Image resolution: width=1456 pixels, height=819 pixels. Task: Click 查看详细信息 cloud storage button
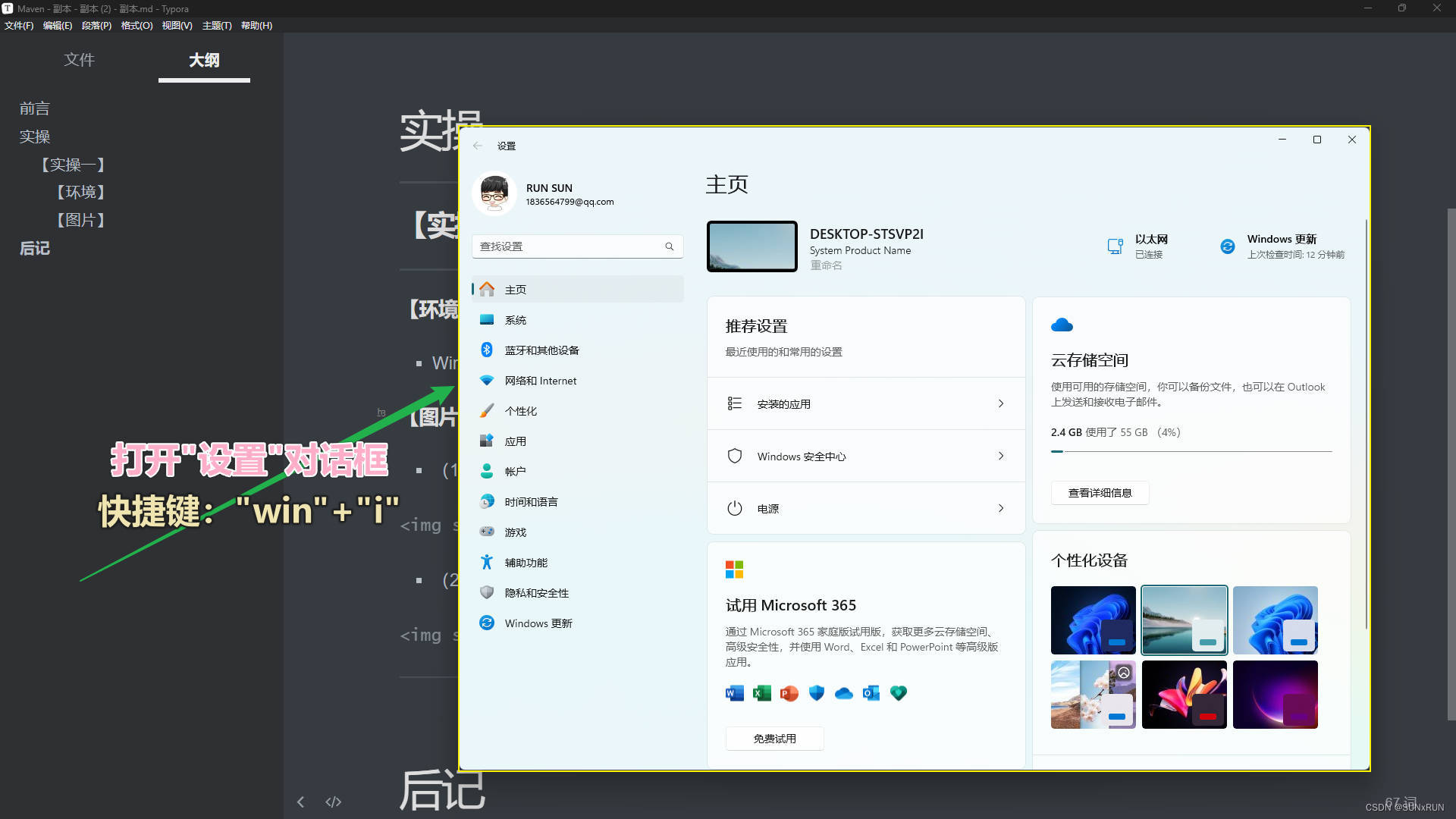[1100, 493]
